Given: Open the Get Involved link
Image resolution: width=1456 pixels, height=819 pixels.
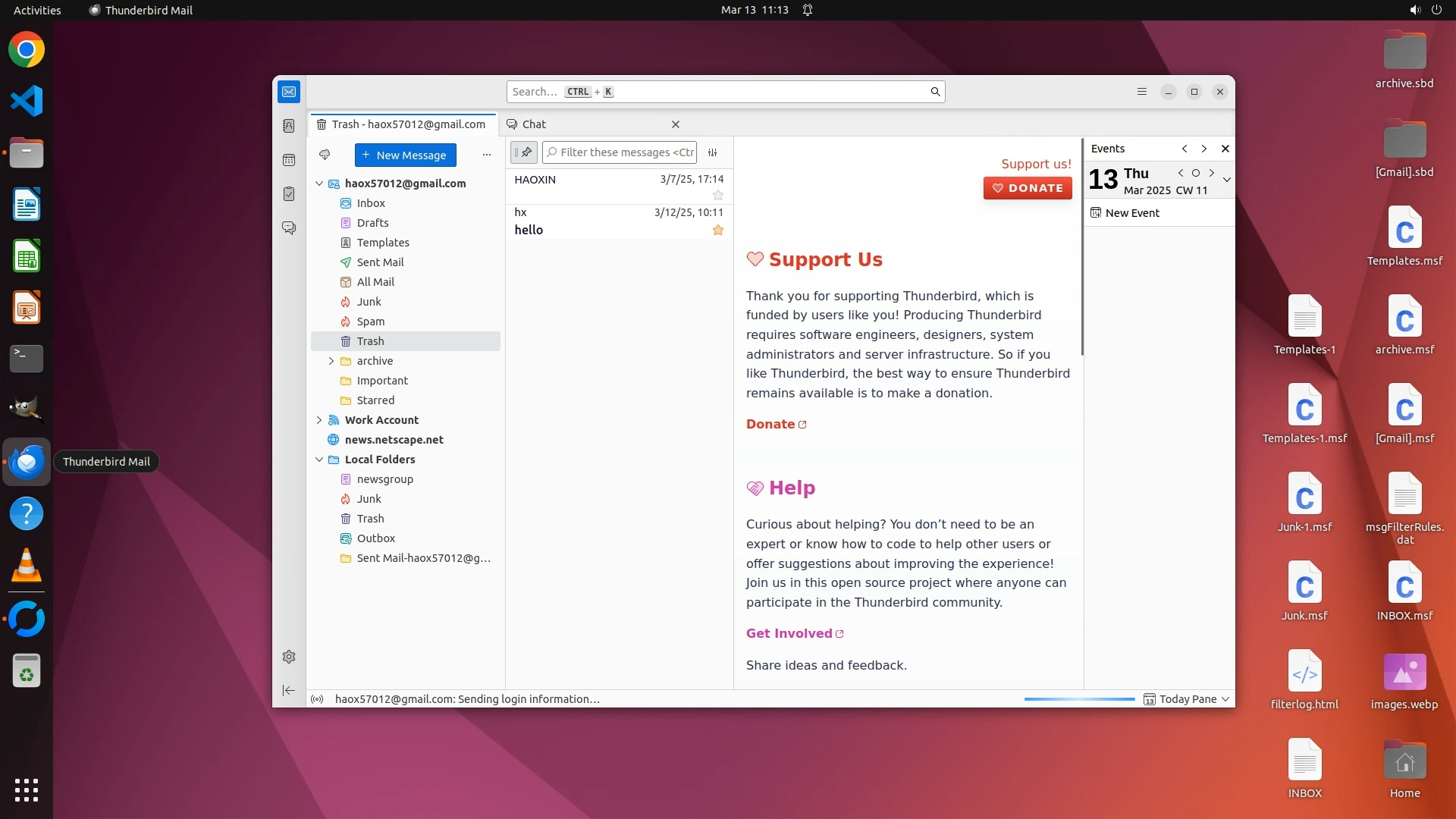Looking at the screenshot, I should click(789, 633).
